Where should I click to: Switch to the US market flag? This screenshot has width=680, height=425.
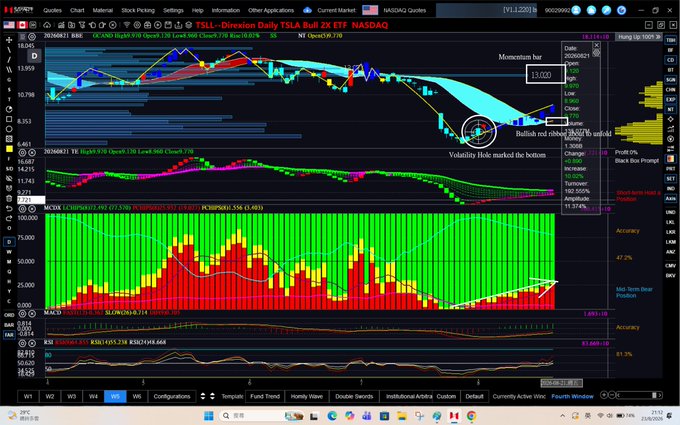point(9,25)
